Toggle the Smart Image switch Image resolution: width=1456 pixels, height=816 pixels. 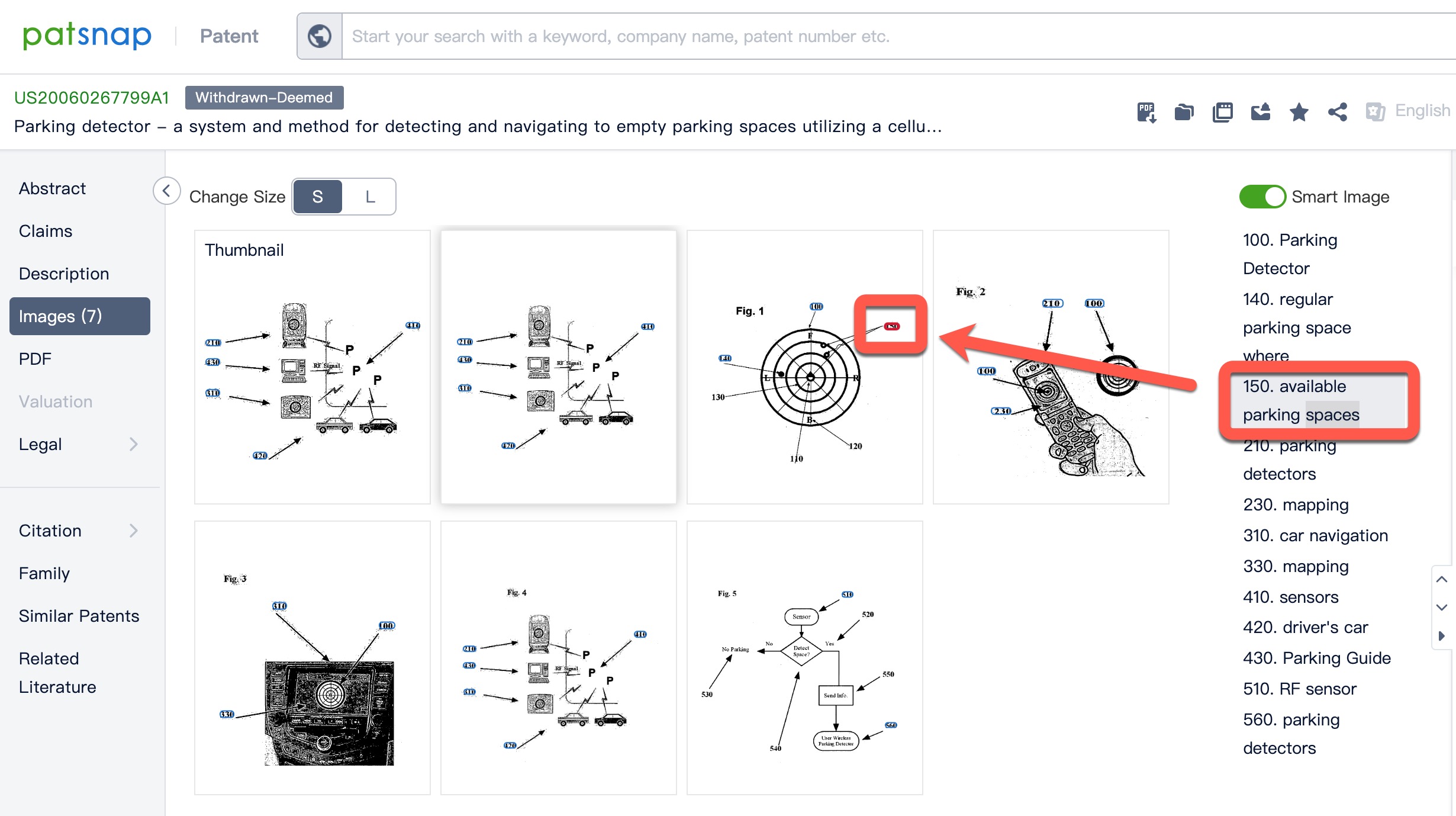(1262, 197)
